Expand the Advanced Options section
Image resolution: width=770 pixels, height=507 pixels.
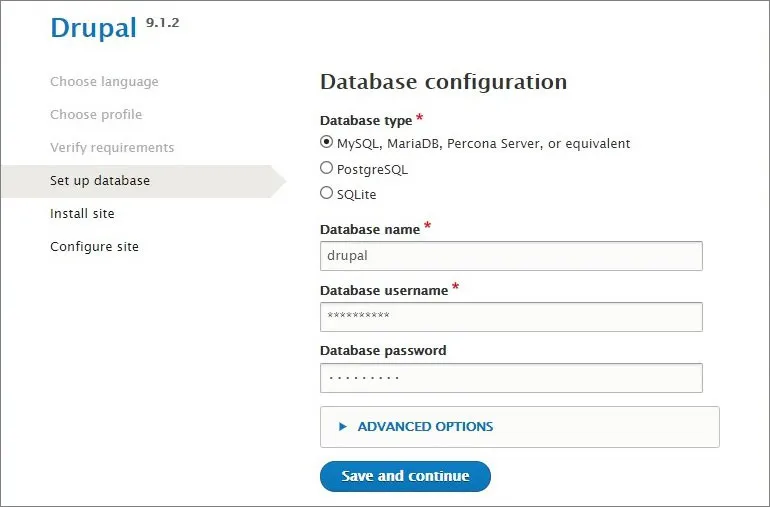click(425, 426)
